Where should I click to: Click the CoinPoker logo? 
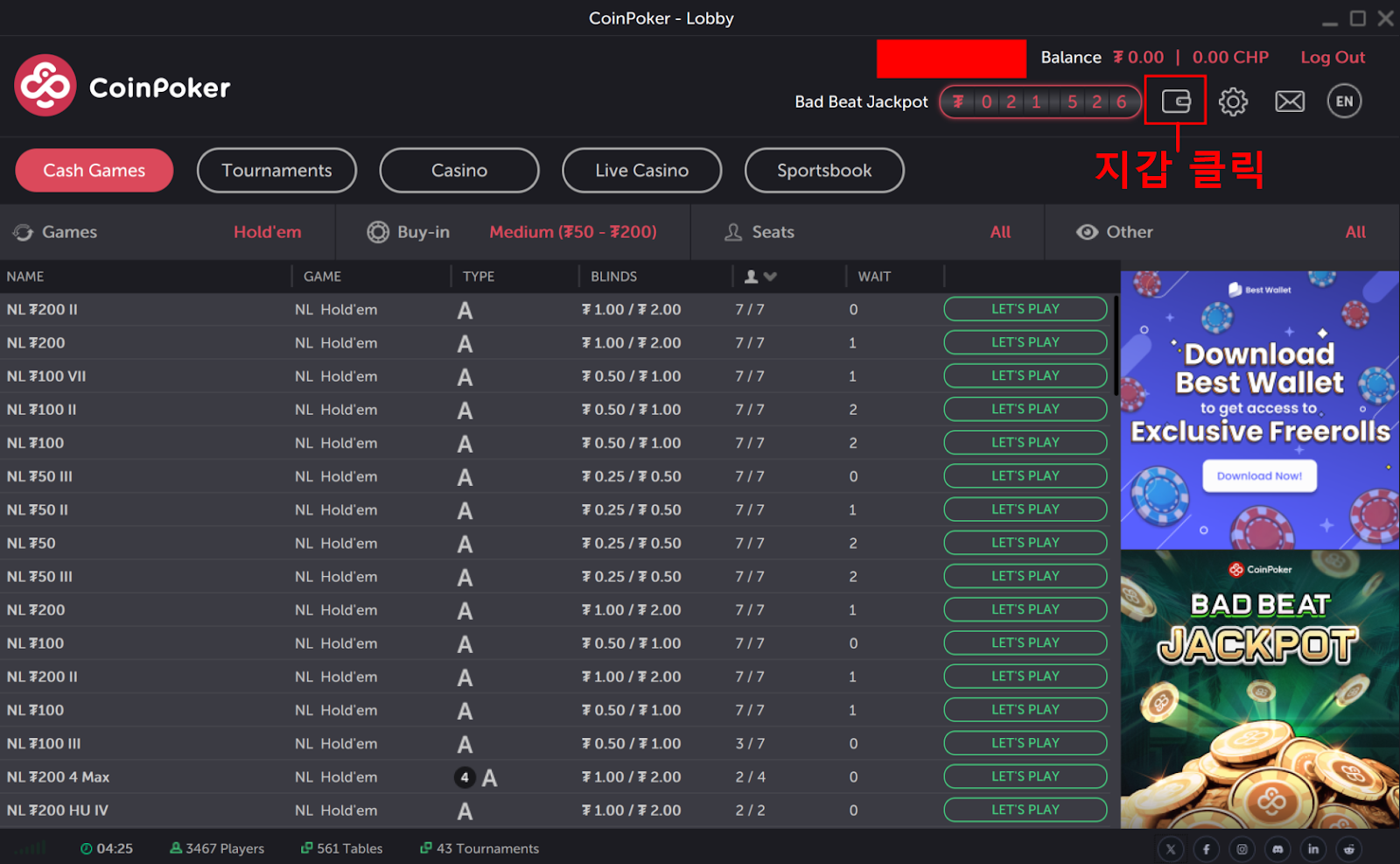click(122, 86)
